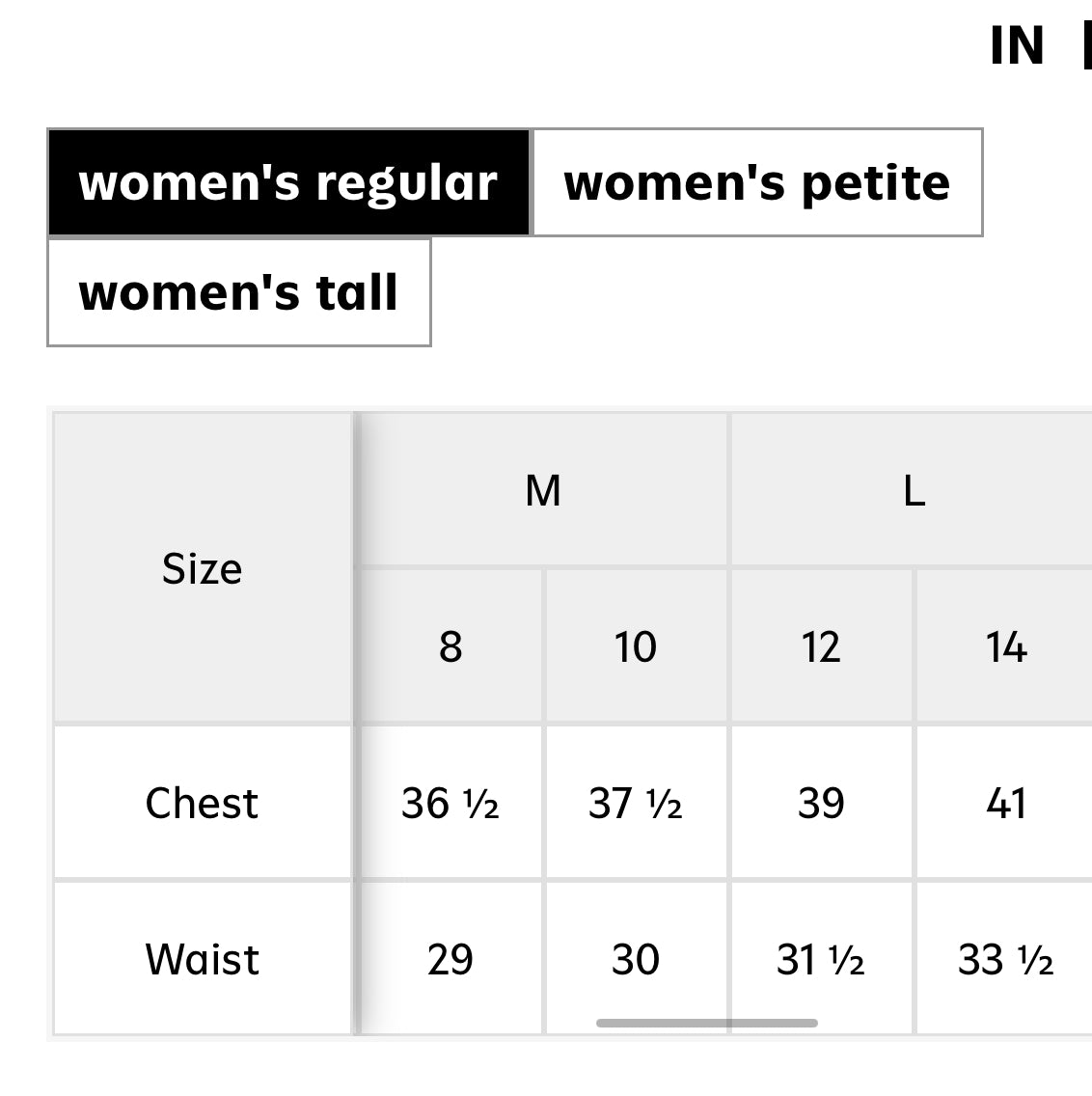Click chest measurement 41

pos(1005,803)
